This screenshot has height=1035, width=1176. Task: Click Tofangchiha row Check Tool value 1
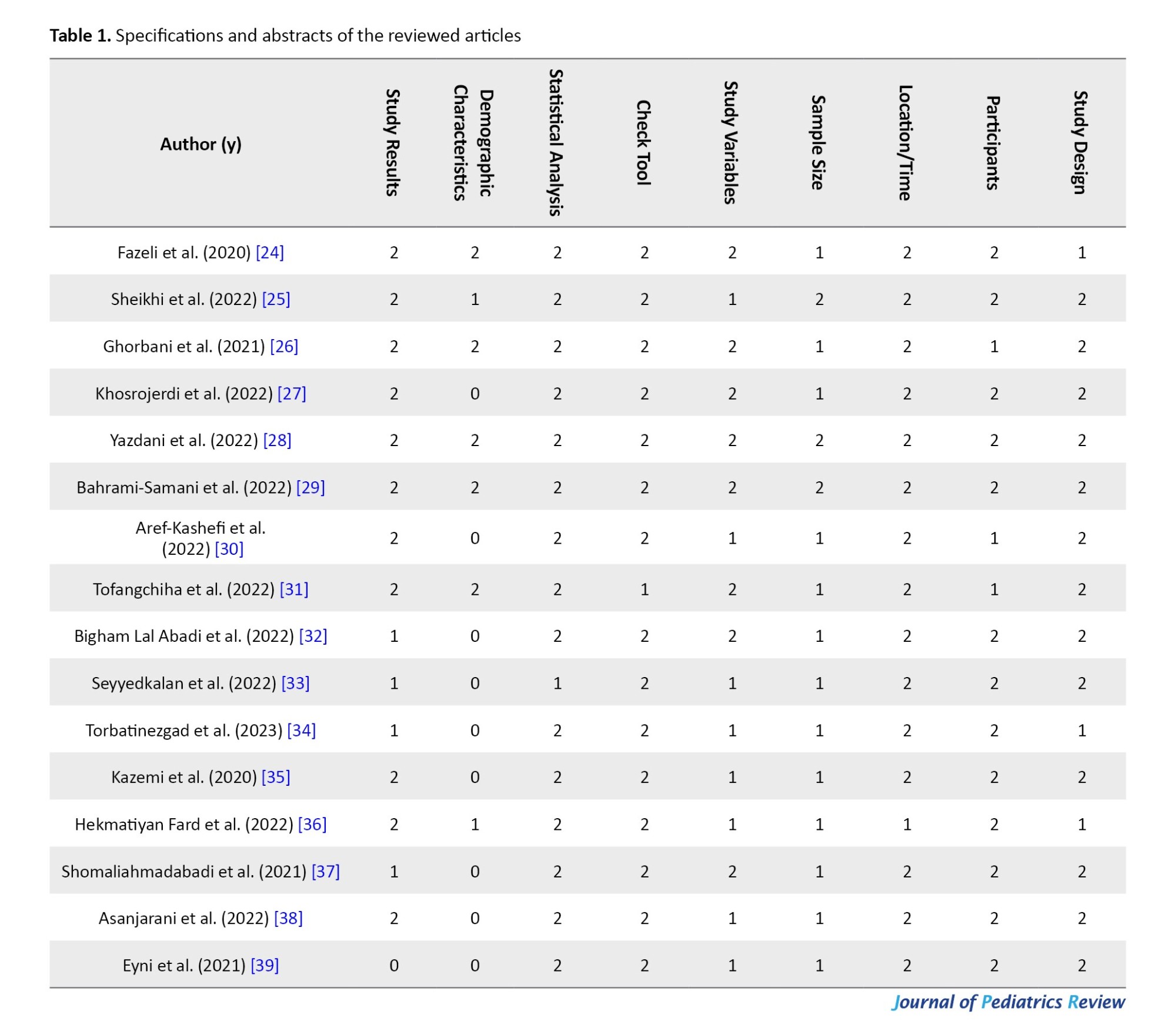pyautogui.click(x=644, y=589)
